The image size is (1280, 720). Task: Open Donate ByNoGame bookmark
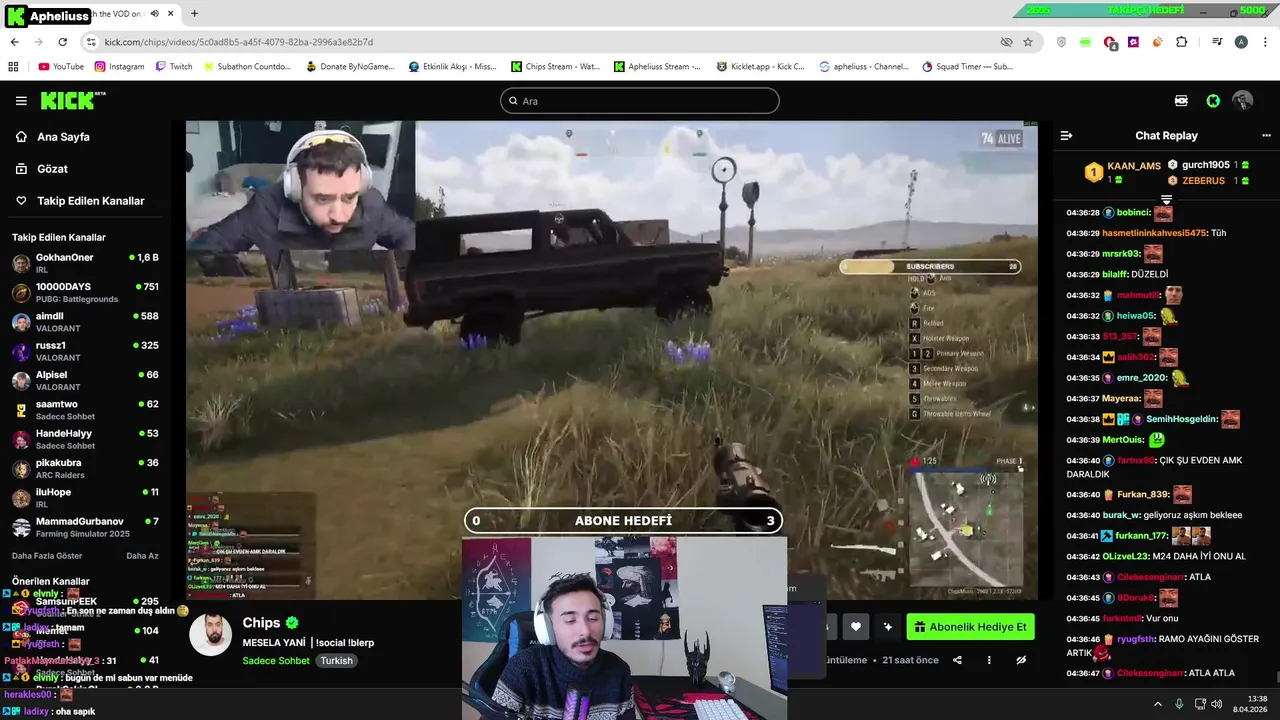coord(350,67)
